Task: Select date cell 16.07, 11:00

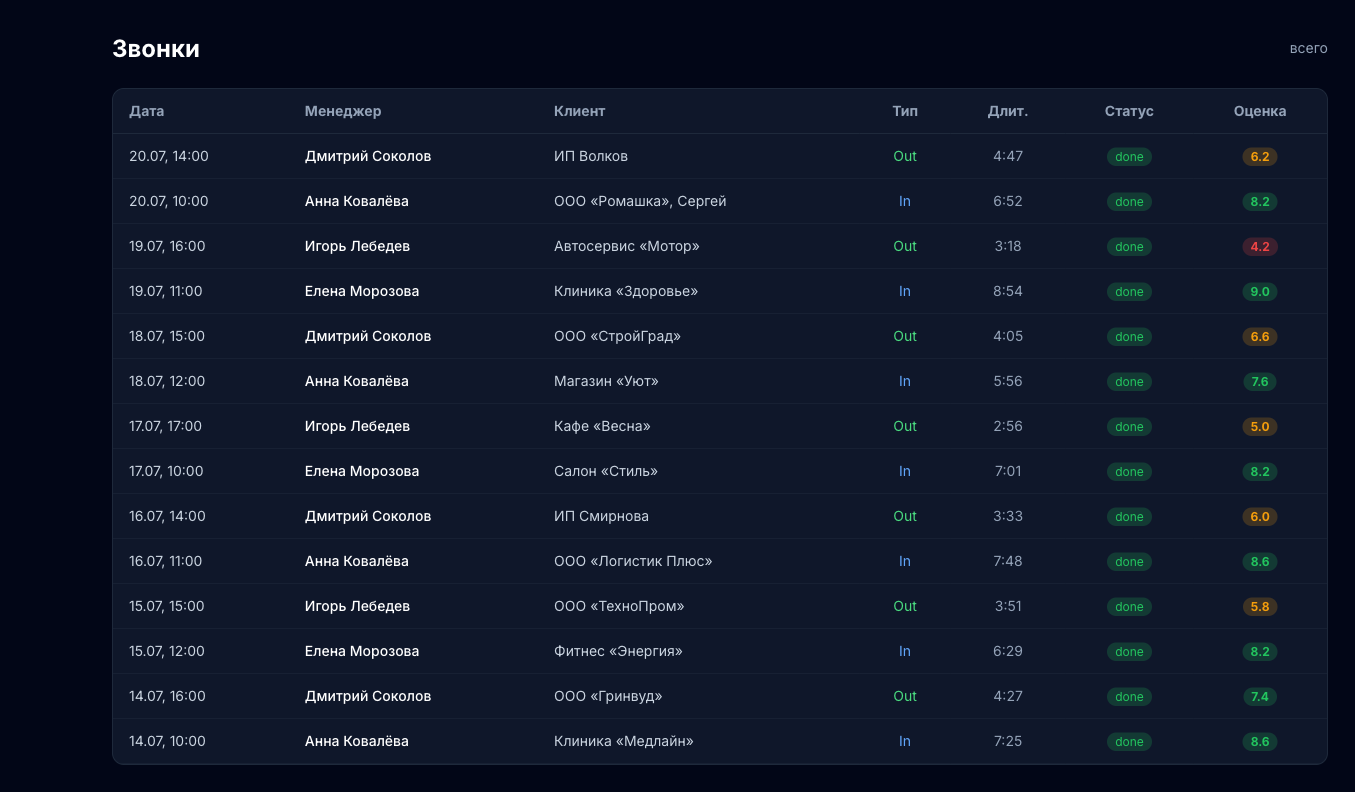Action: pos(165,561)
